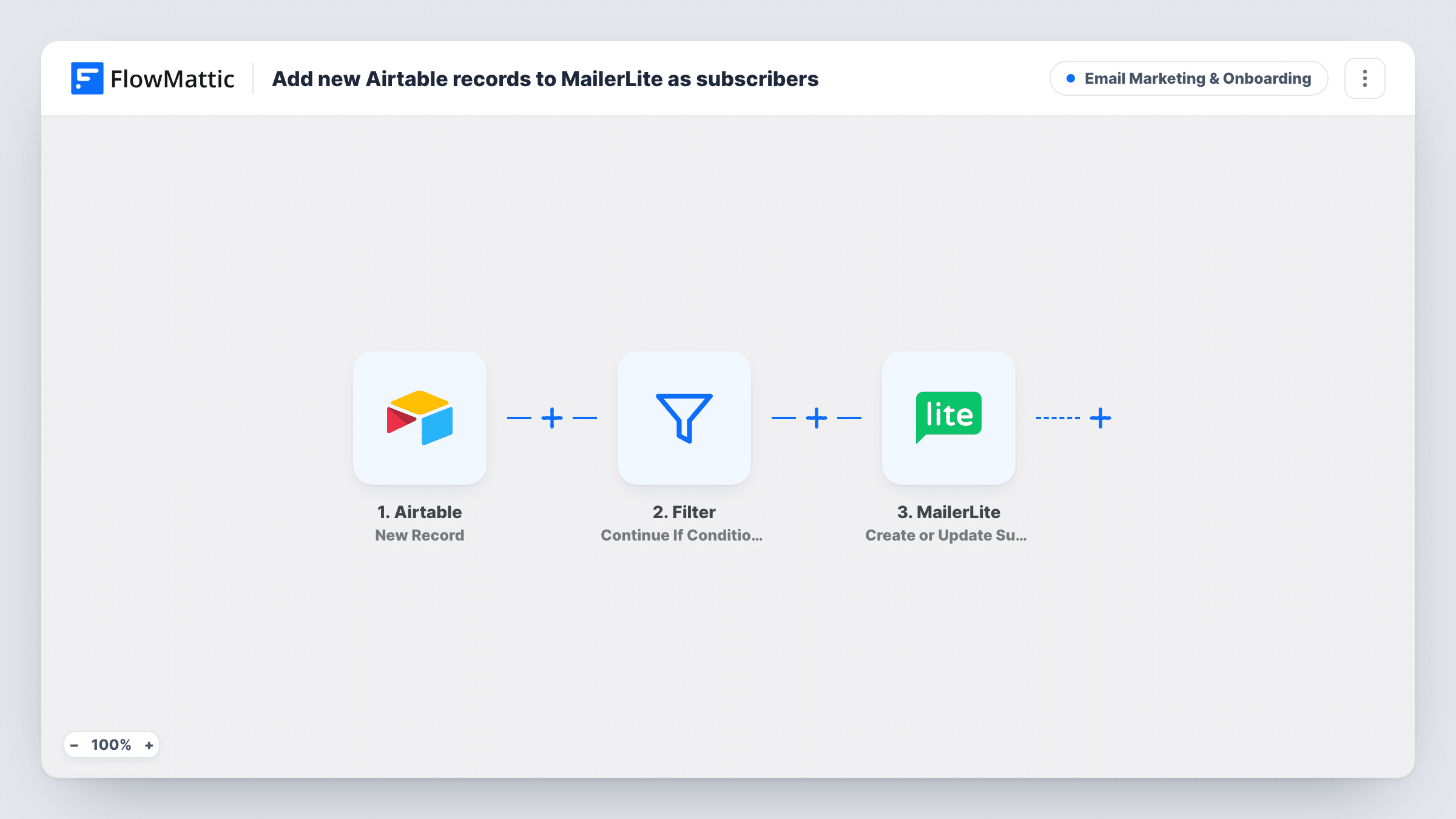
Task: Select the '1. Airtable' step label
Action: click(x=420, y=512)
